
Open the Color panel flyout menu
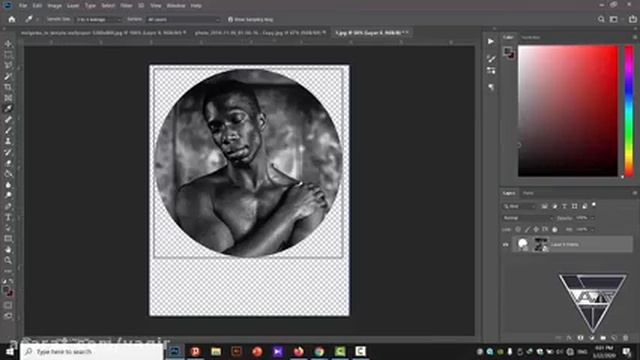(635, 37)
